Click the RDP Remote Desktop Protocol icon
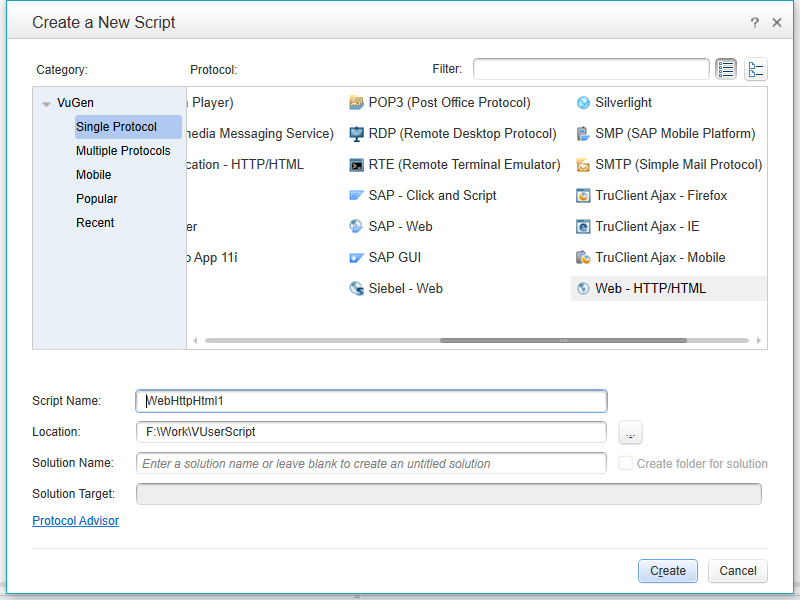The image size is (800, 600). pyautogui.click(x=356, y=134)
